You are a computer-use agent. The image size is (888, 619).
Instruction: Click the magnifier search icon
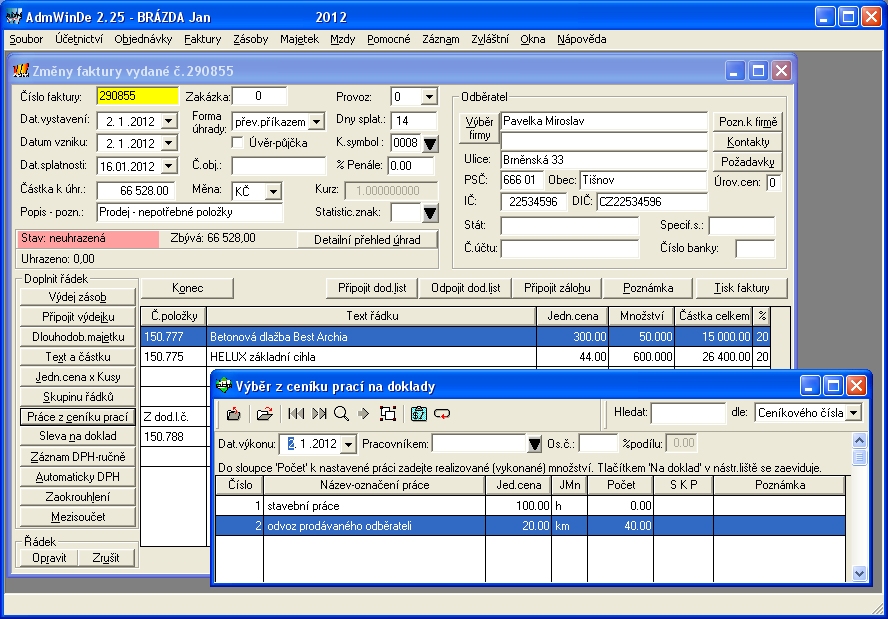tap(341, 414)
